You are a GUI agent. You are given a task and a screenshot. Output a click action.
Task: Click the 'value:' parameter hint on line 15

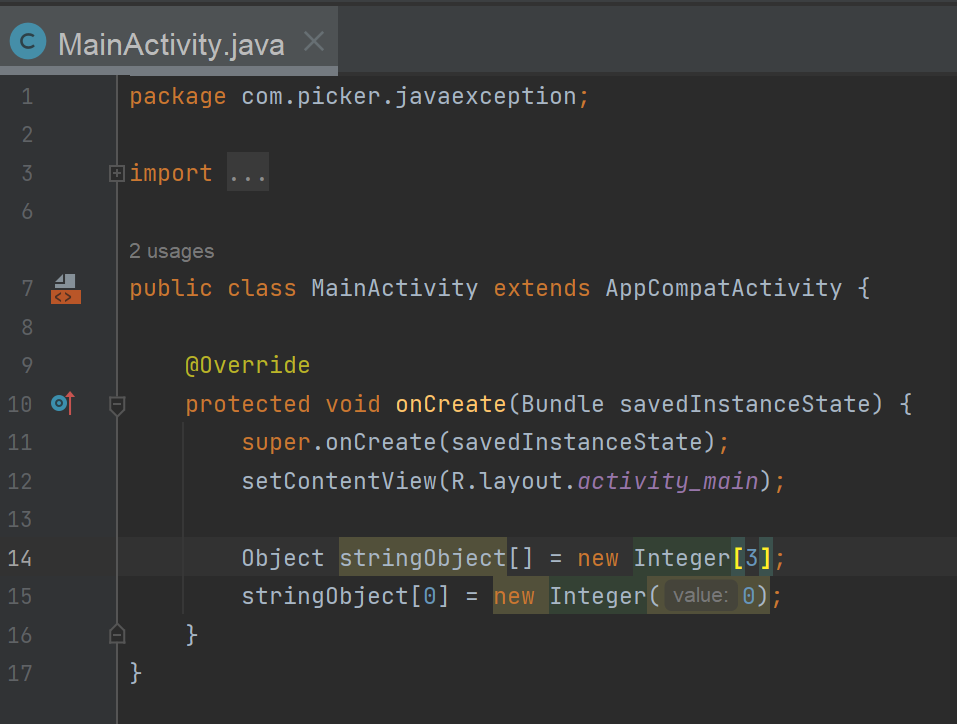tap(701, 595)
